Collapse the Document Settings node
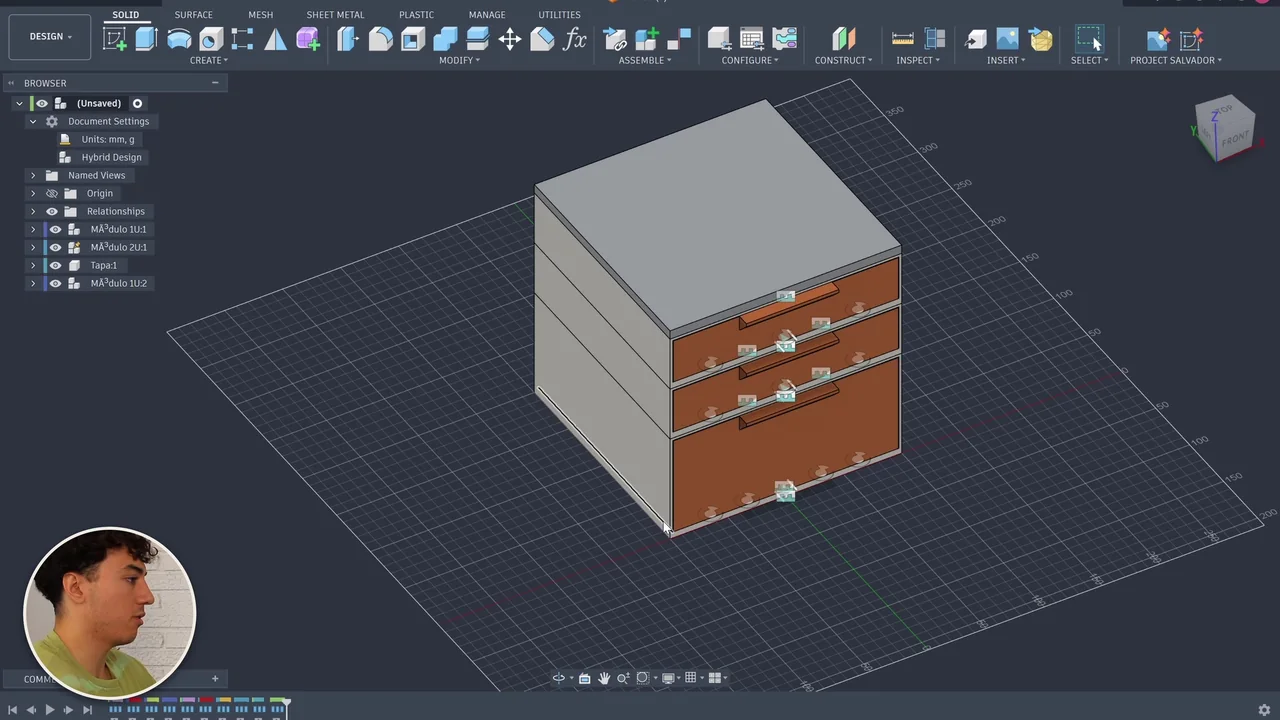 coord(32,121)
